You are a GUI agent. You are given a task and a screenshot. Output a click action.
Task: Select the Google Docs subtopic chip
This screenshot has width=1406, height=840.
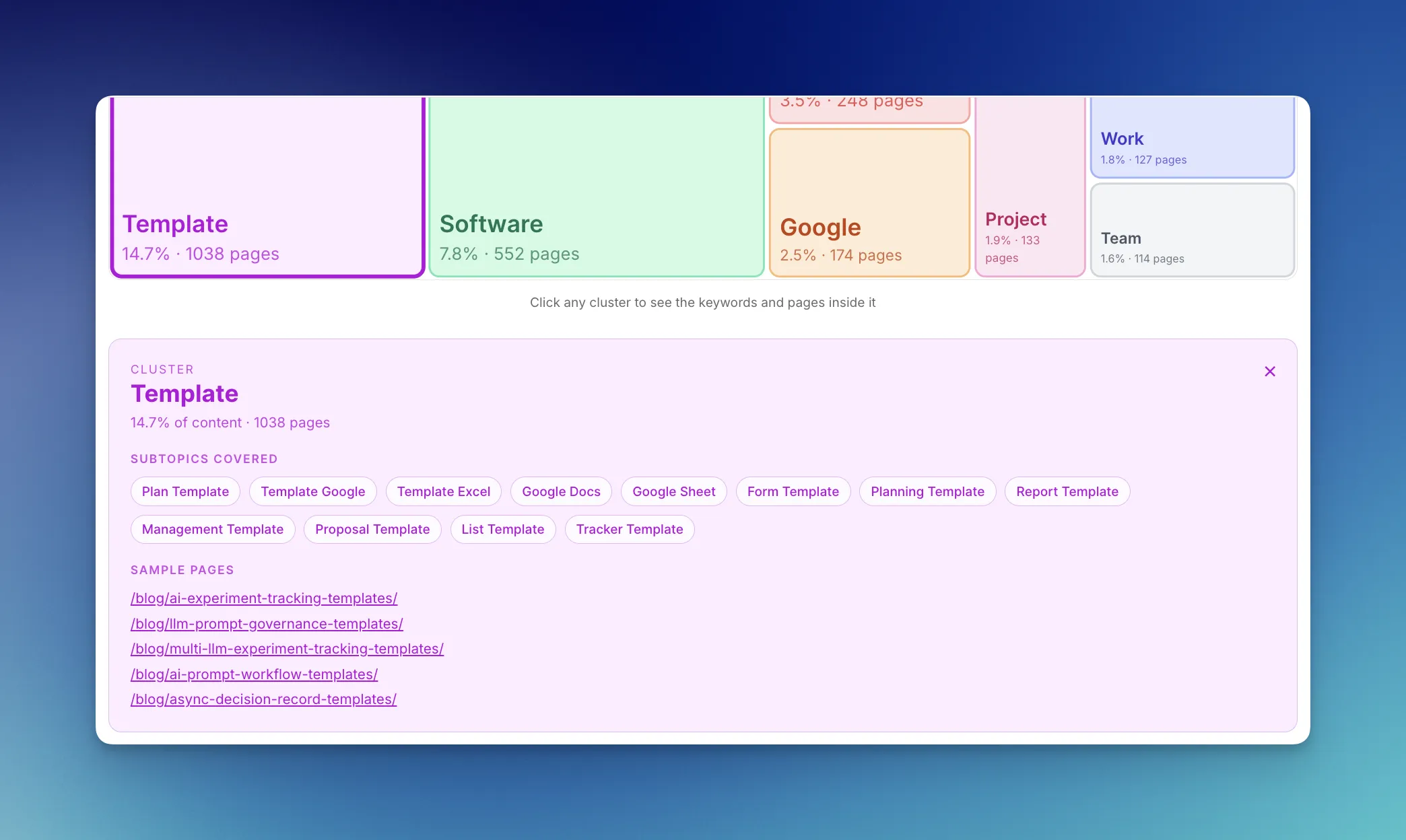tap(561, 491)
